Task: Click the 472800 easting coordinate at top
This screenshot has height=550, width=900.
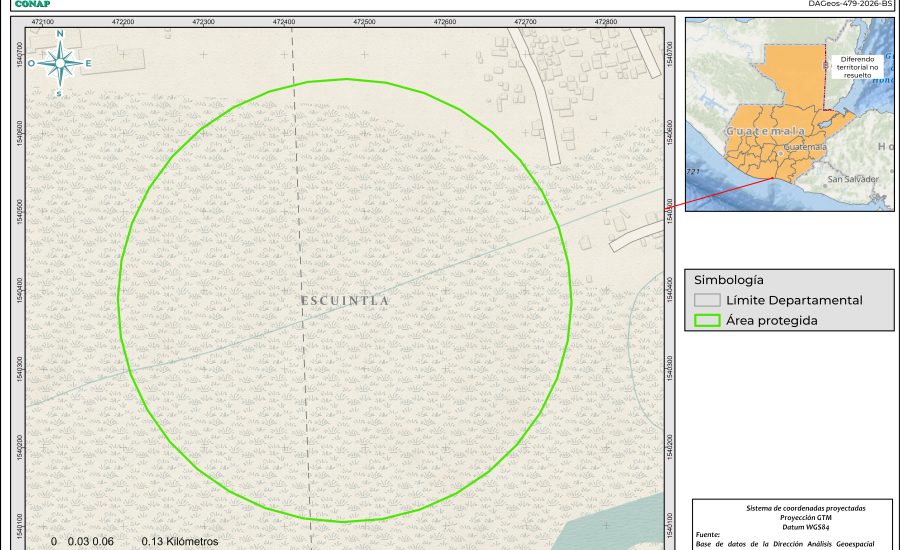Action: pyautogui.click(x=606, y=21)
